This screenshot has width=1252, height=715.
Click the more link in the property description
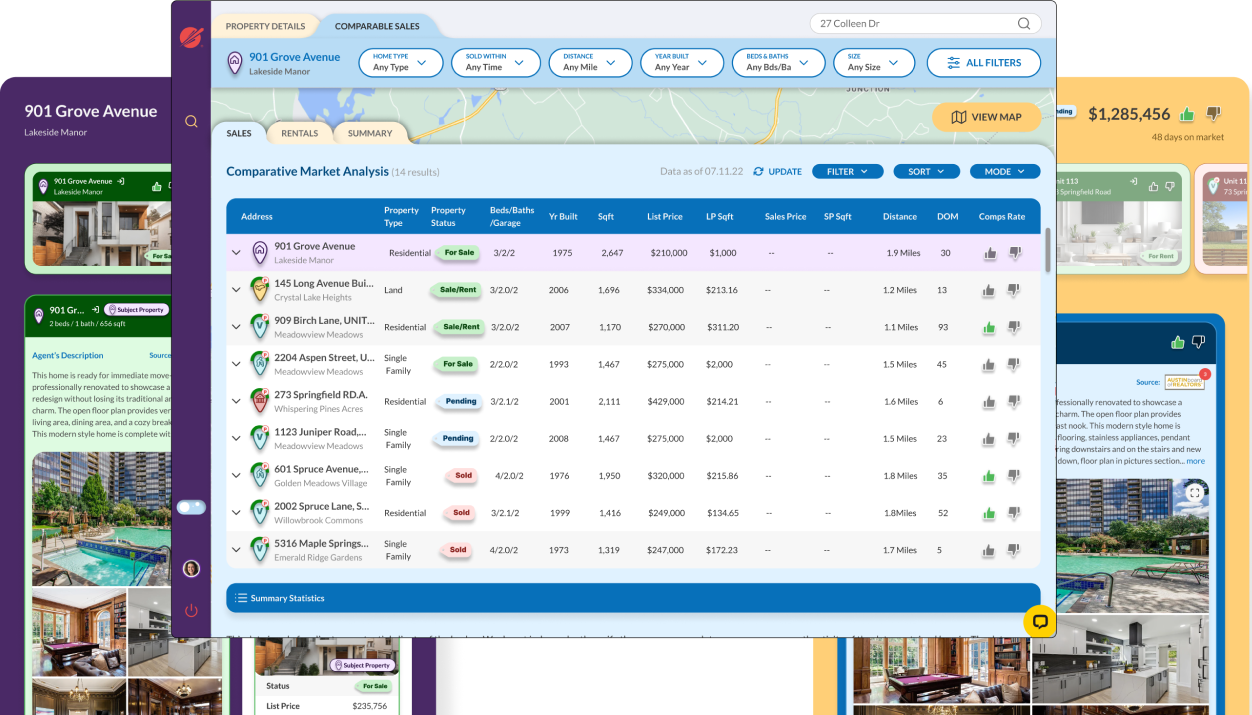[1195, 461]
